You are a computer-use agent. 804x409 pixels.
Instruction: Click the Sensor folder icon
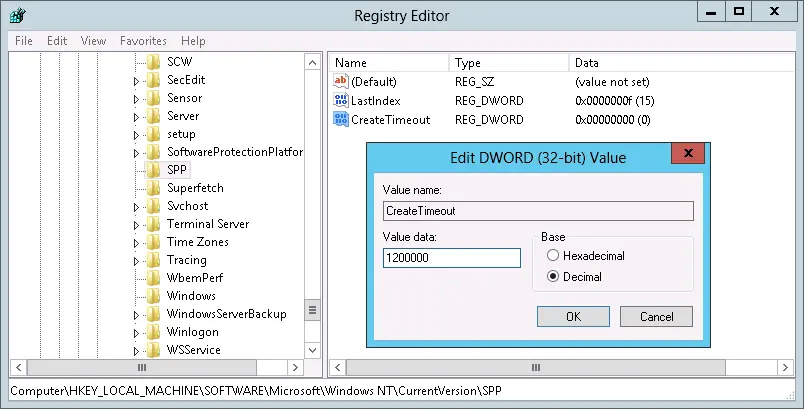pos(153,98)
